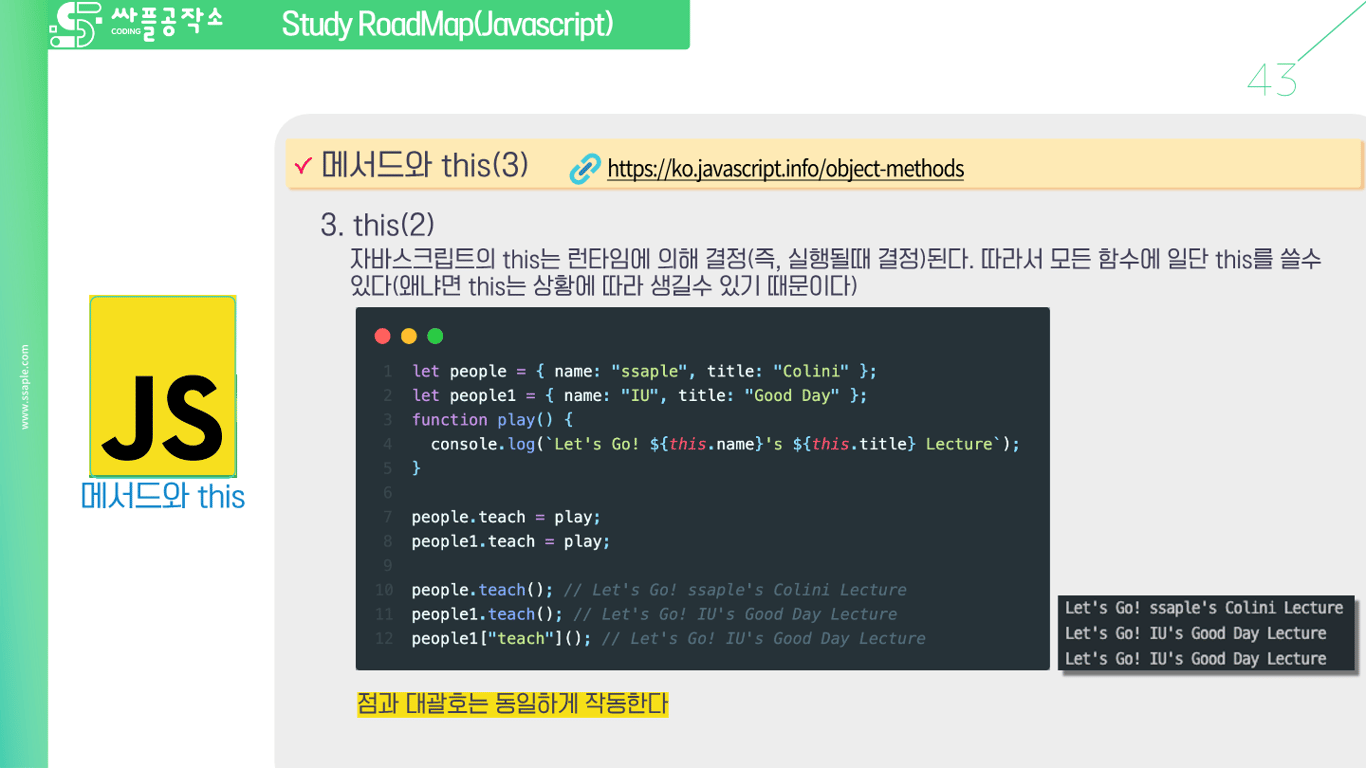Screen dimensions: 1366x768
Task: Click the yellow traffic light dot
Action: pos(407,336)
